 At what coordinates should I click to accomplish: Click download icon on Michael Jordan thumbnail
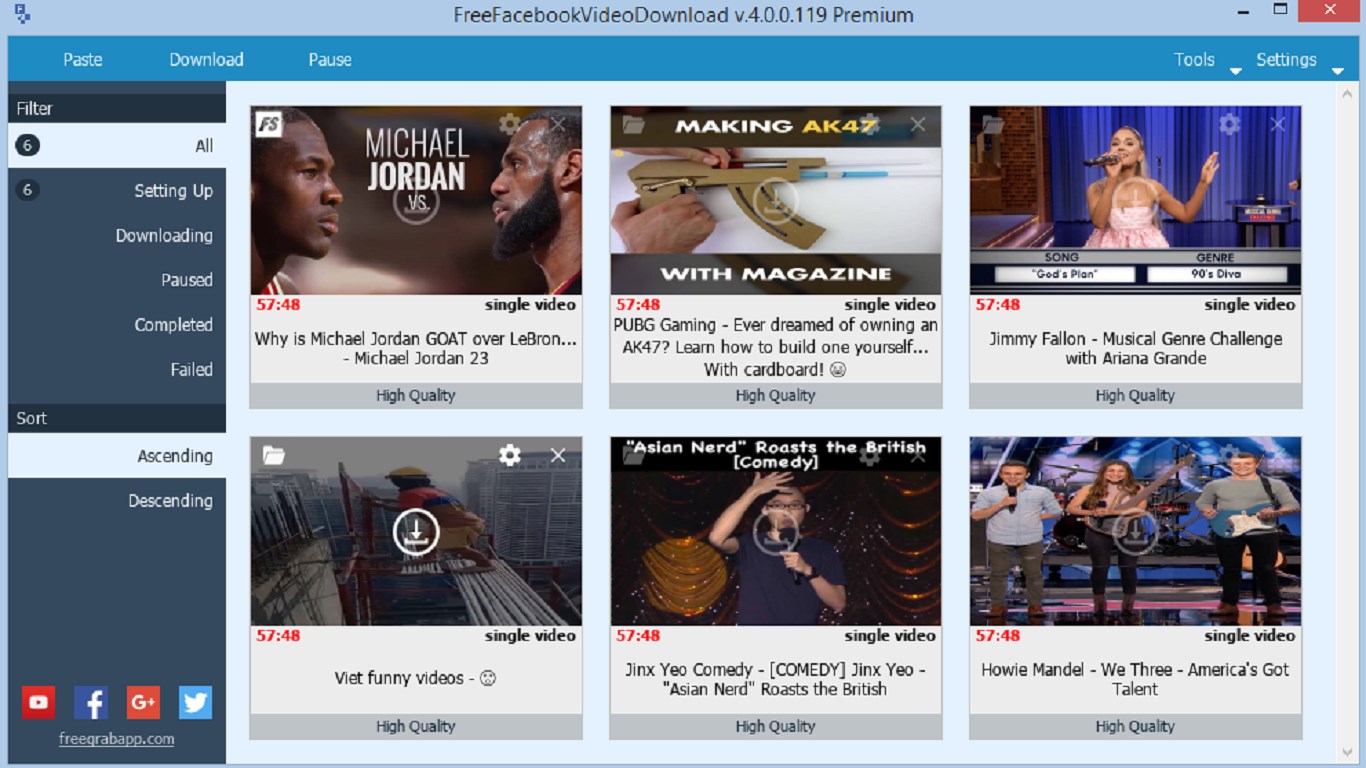pyautogui.click(x=416, y=201)
